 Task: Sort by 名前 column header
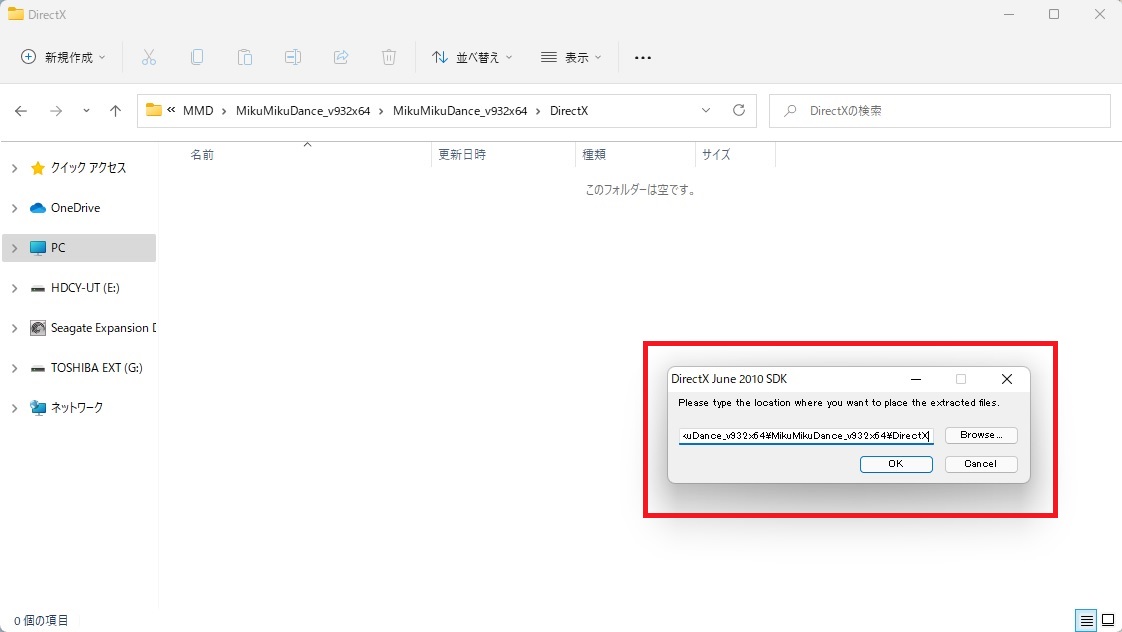tap(202, 155)
